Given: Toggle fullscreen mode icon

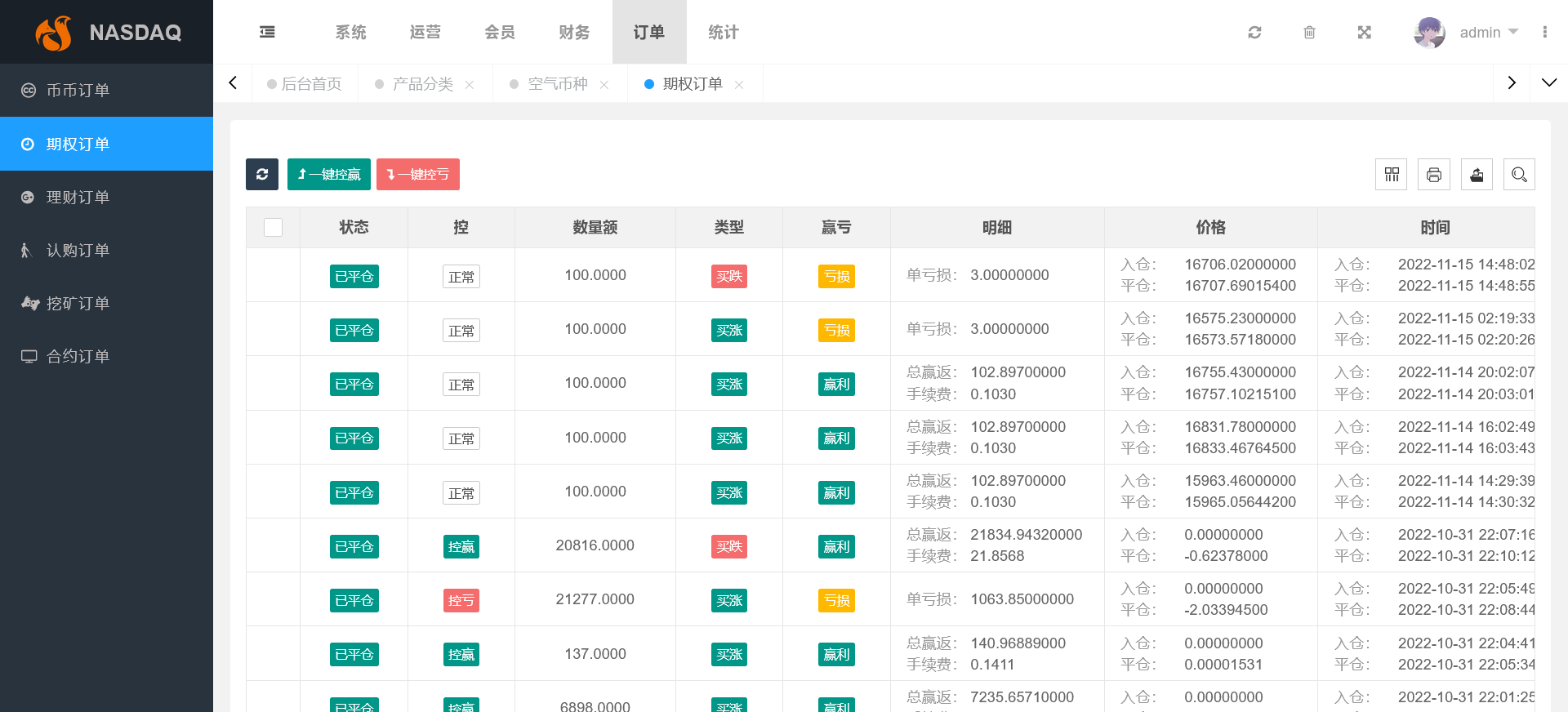Looking at the screenshot, I should [1364, 33].
